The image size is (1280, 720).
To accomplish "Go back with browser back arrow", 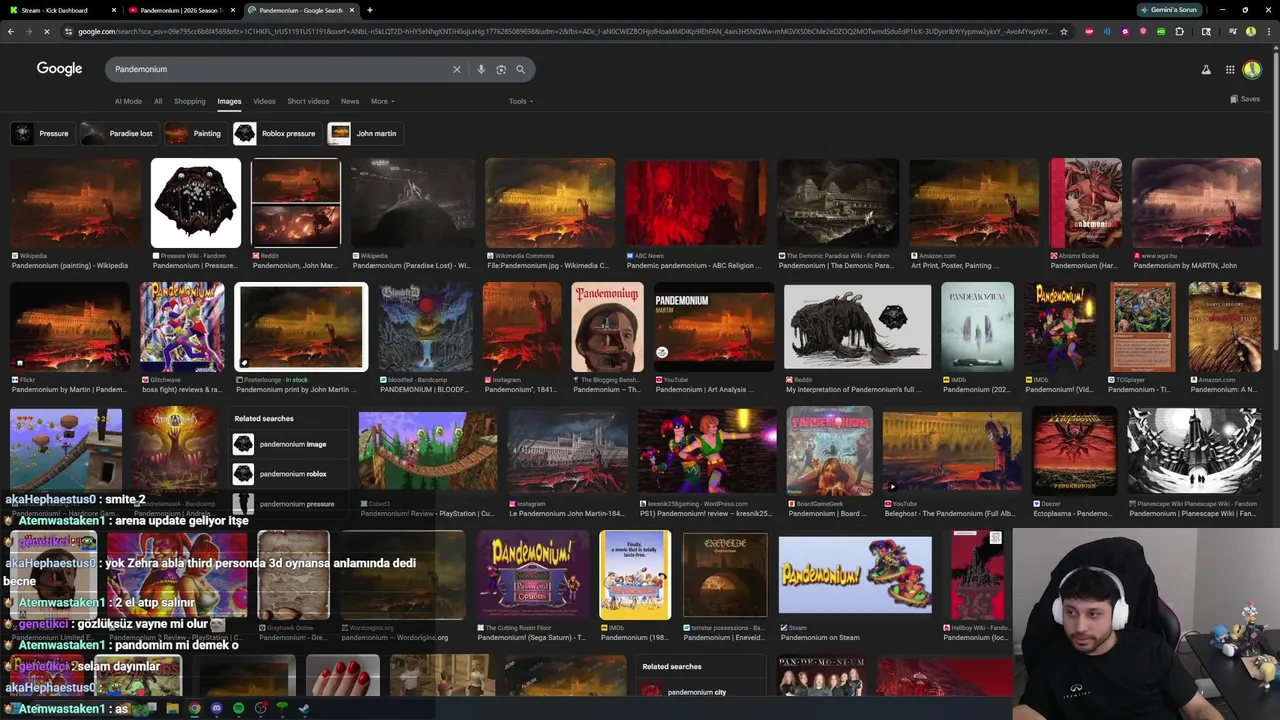I will coord(11,31).
